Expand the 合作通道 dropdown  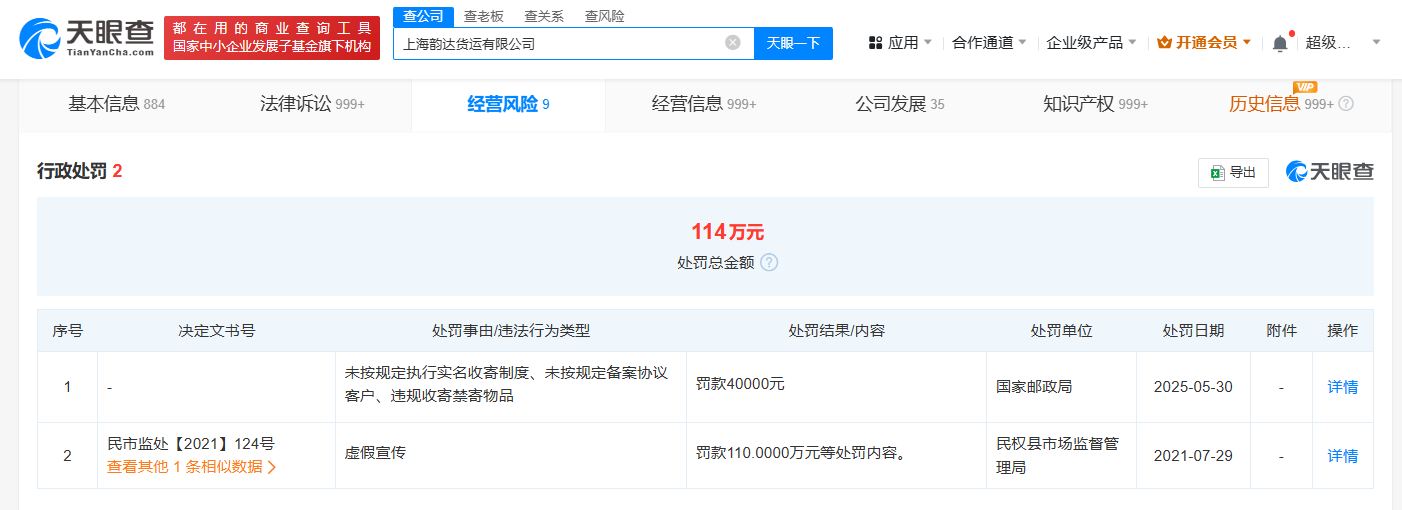(x=1023, y=43)
